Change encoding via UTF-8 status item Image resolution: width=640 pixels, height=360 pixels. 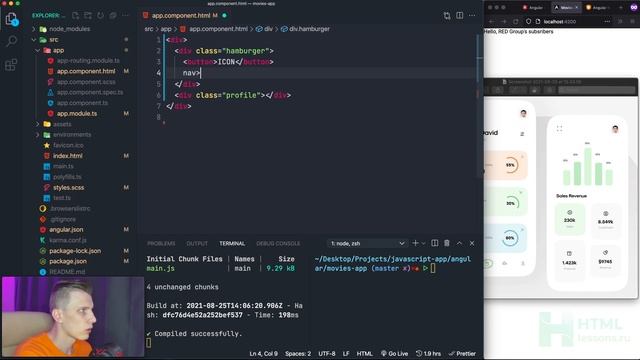point(327,353)
